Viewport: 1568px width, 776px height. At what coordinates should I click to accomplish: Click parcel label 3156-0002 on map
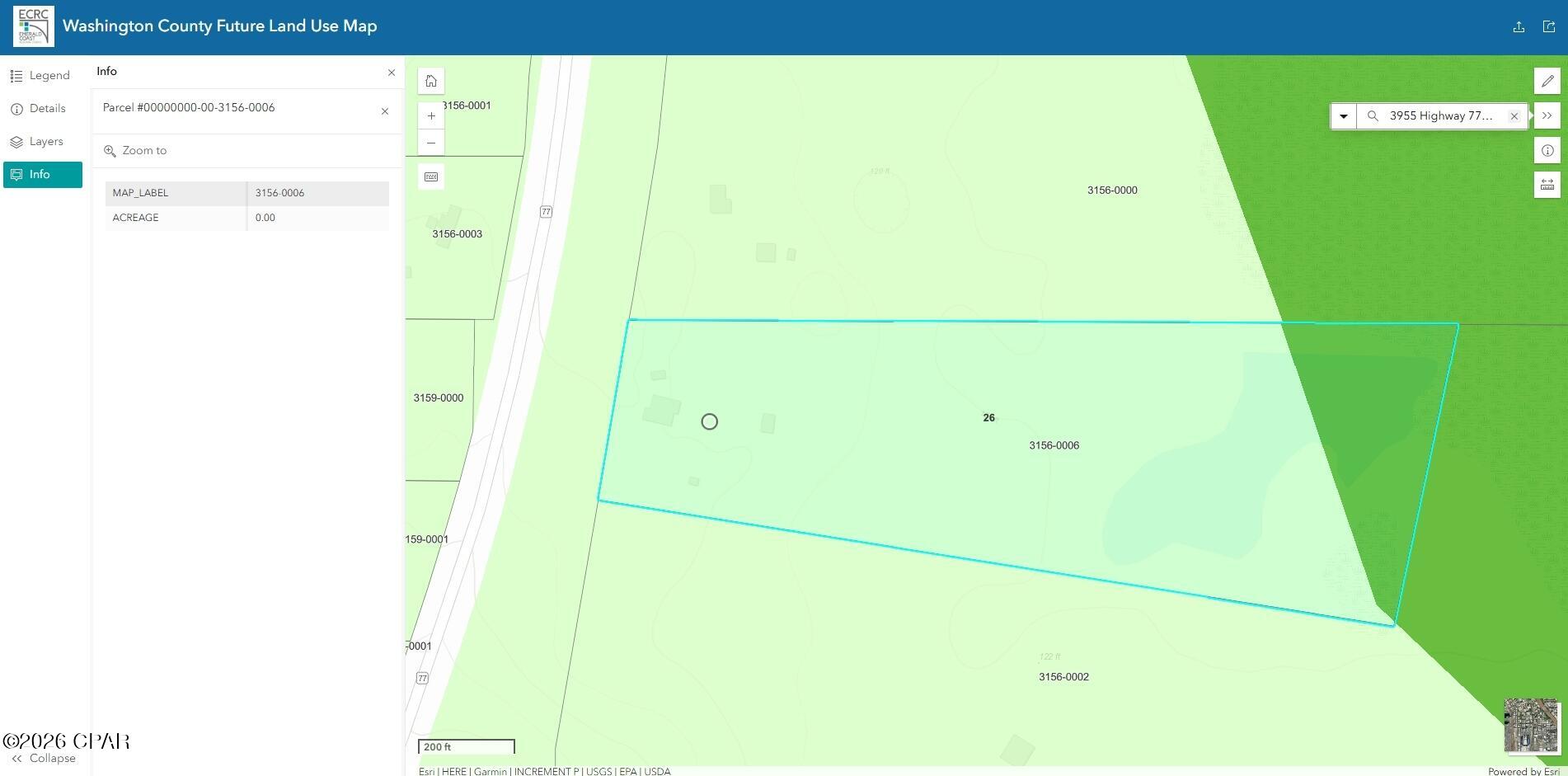(1063, 677)
